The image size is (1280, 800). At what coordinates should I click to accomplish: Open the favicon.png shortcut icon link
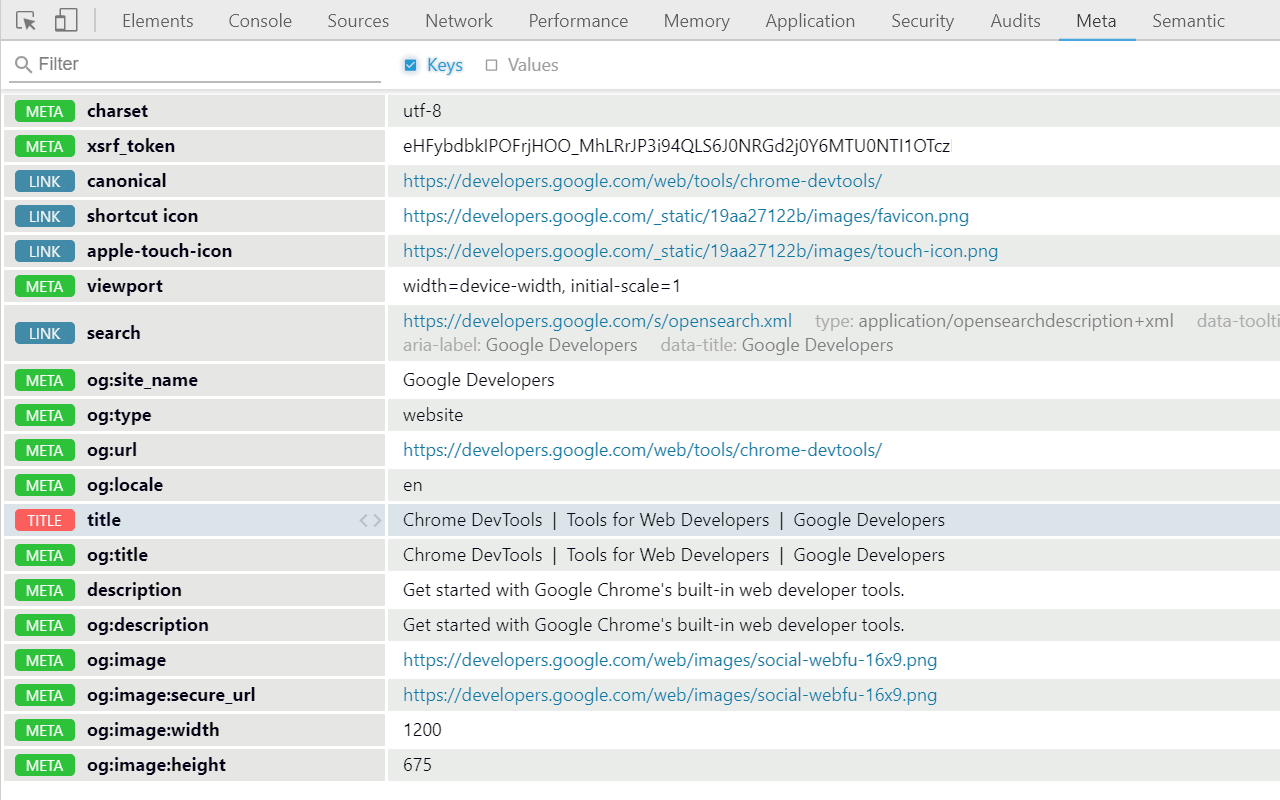point(686,216)
